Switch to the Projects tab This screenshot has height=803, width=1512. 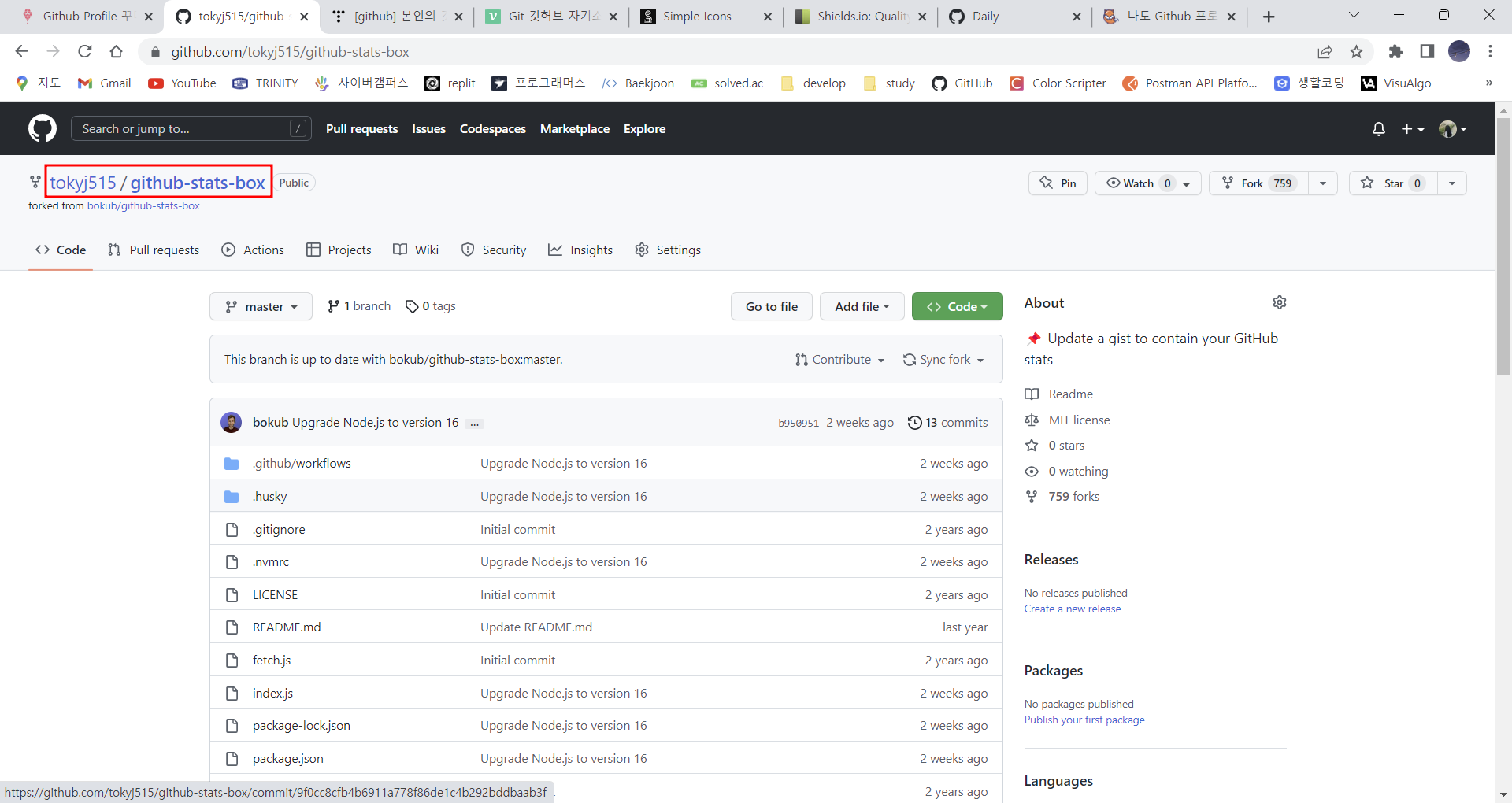coord(339,250)
